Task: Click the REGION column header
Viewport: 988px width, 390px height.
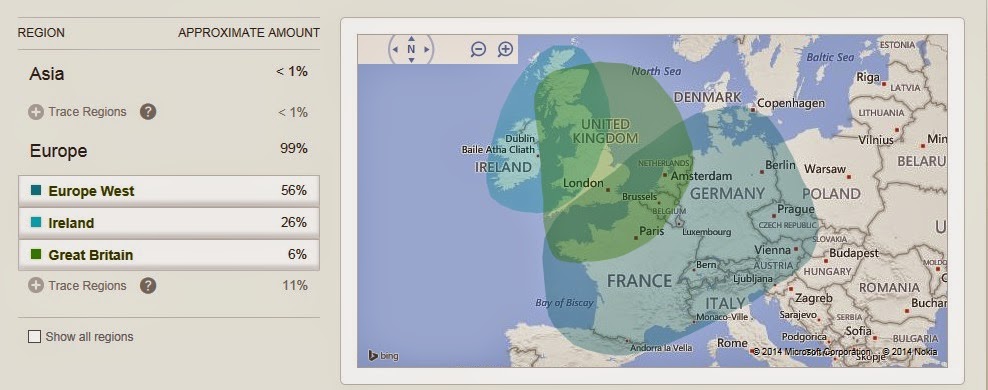Action: click(x=41, y=33)
